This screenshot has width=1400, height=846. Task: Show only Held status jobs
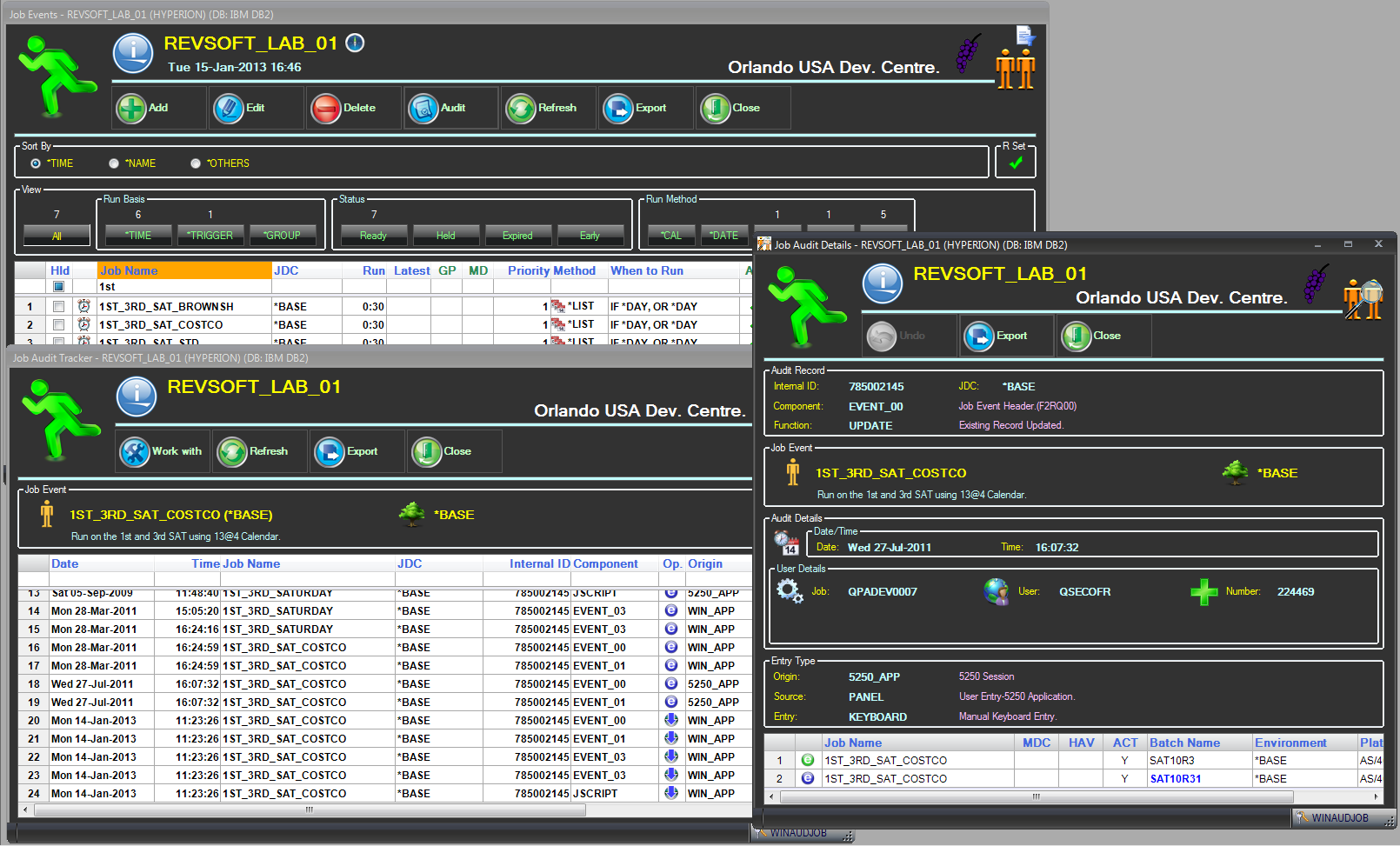[x=445, y=236]
